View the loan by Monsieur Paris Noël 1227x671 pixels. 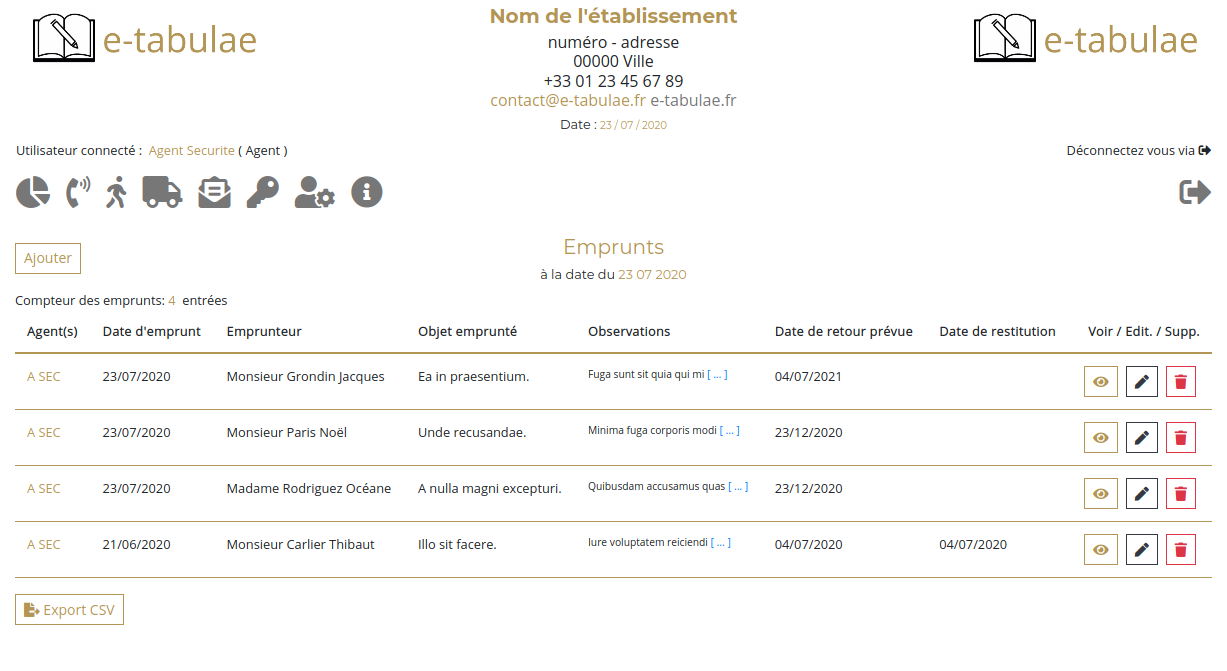pyautogui.click(x=1101, y=438)
